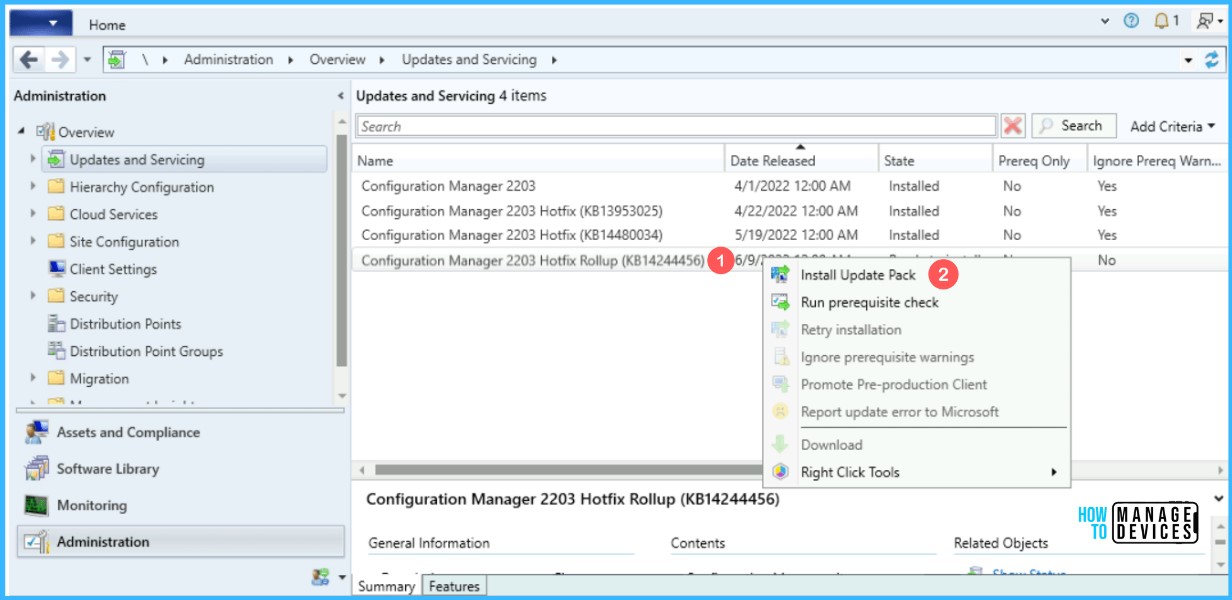Click the Monitoring workspace icon

tap(37, 506)
